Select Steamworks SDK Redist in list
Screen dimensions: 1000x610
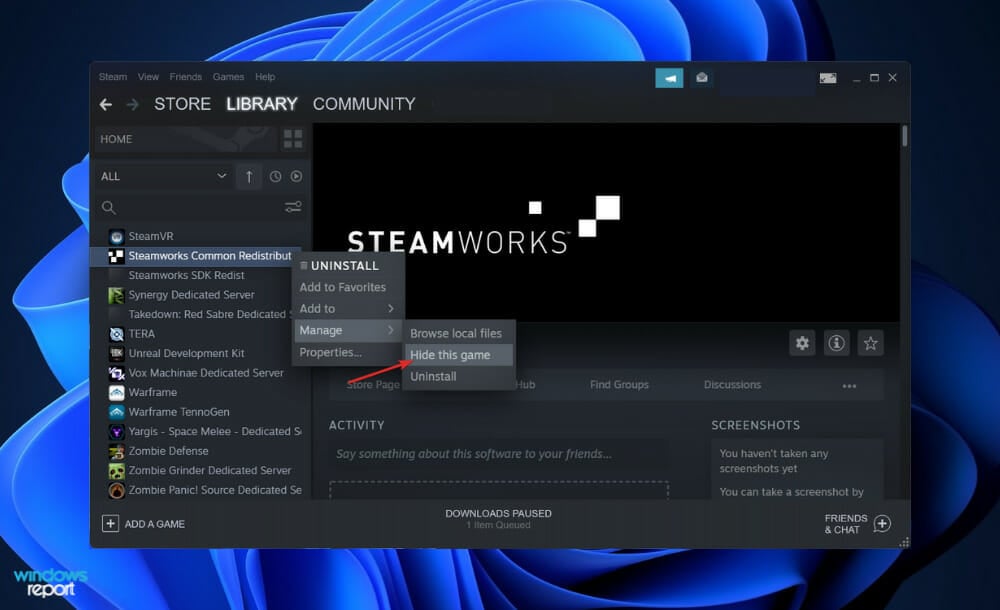pos(186,276)
